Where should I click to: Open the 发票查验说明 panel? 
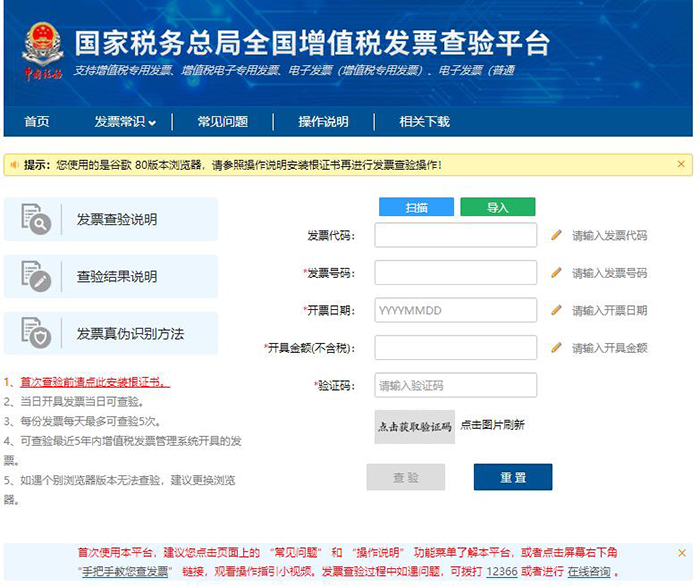111,219
